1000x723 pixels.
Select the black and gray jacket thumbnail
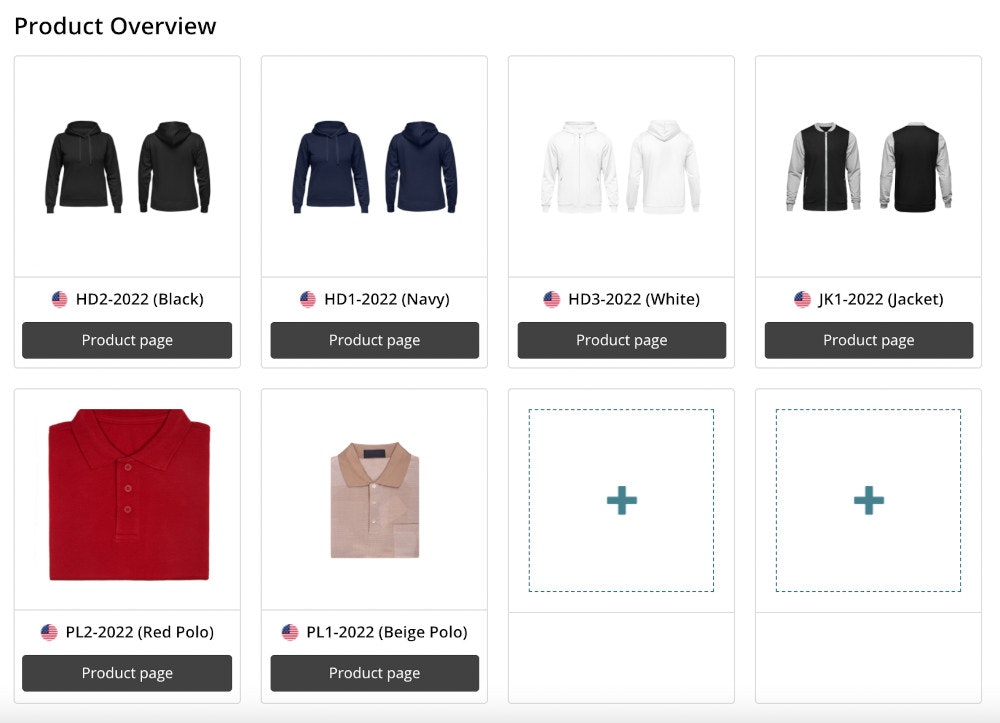(x=868, y=165)
